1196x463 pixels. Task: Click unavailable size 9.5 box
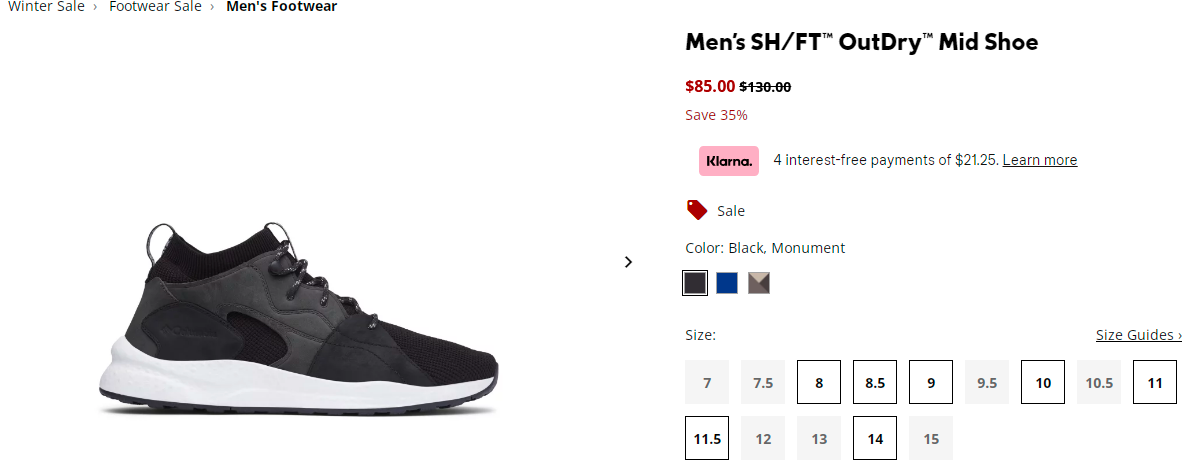[x=987, y=382]
